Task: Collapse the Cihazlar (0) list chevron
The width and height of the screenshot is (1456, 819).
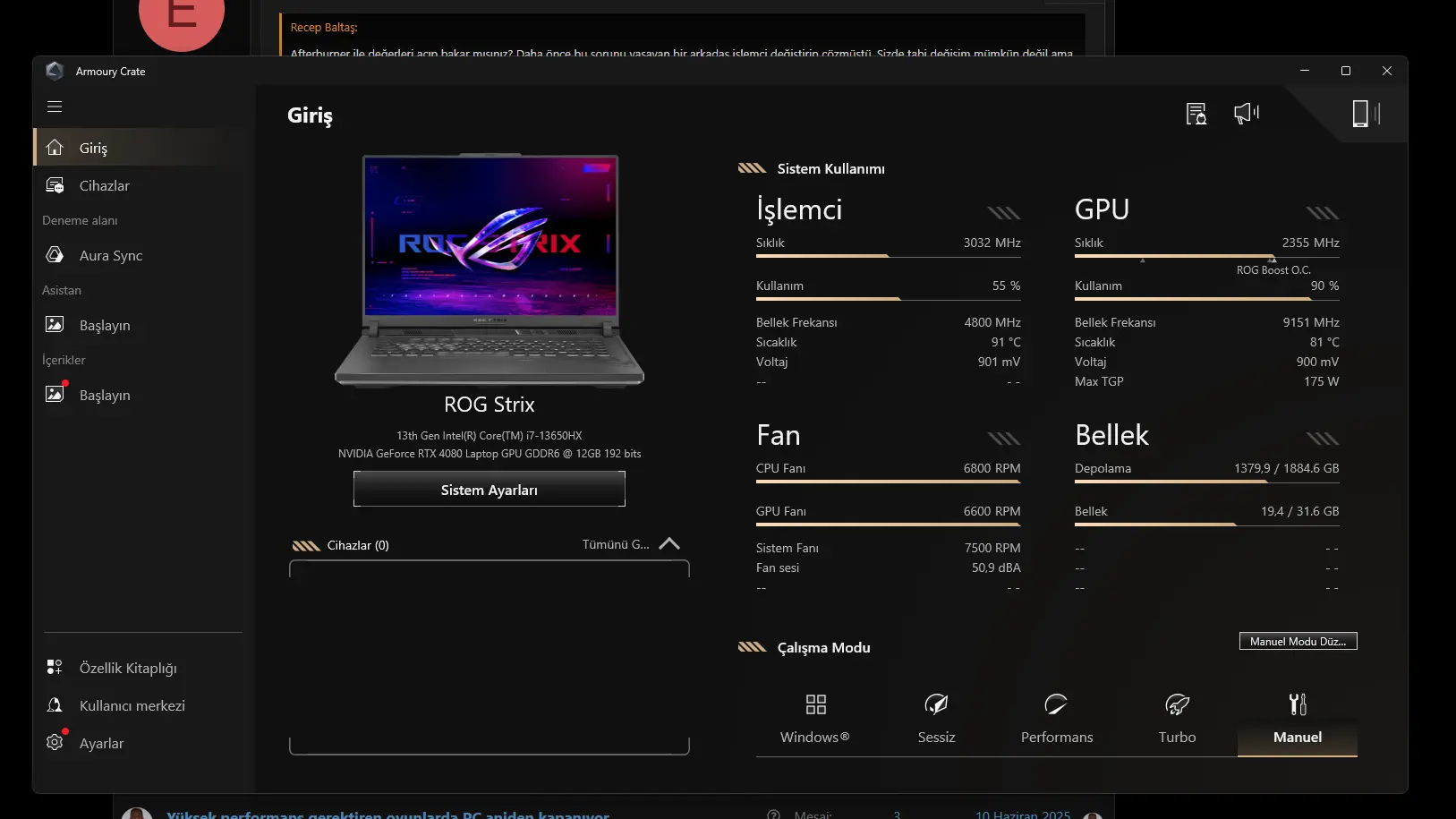Action: (x=669, y=544)
